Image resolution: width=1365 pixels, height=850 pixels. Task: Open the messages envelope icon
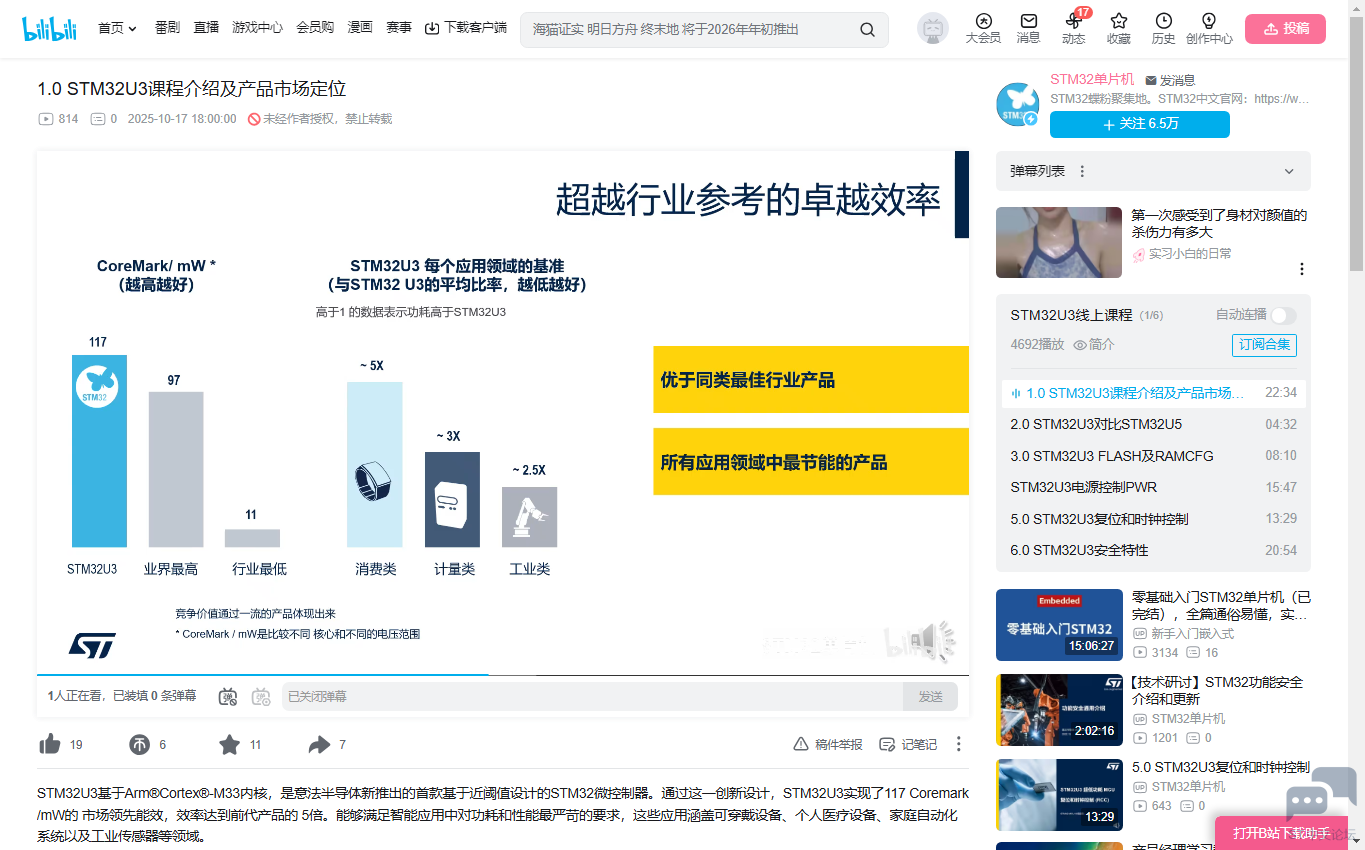(1028, 21)
